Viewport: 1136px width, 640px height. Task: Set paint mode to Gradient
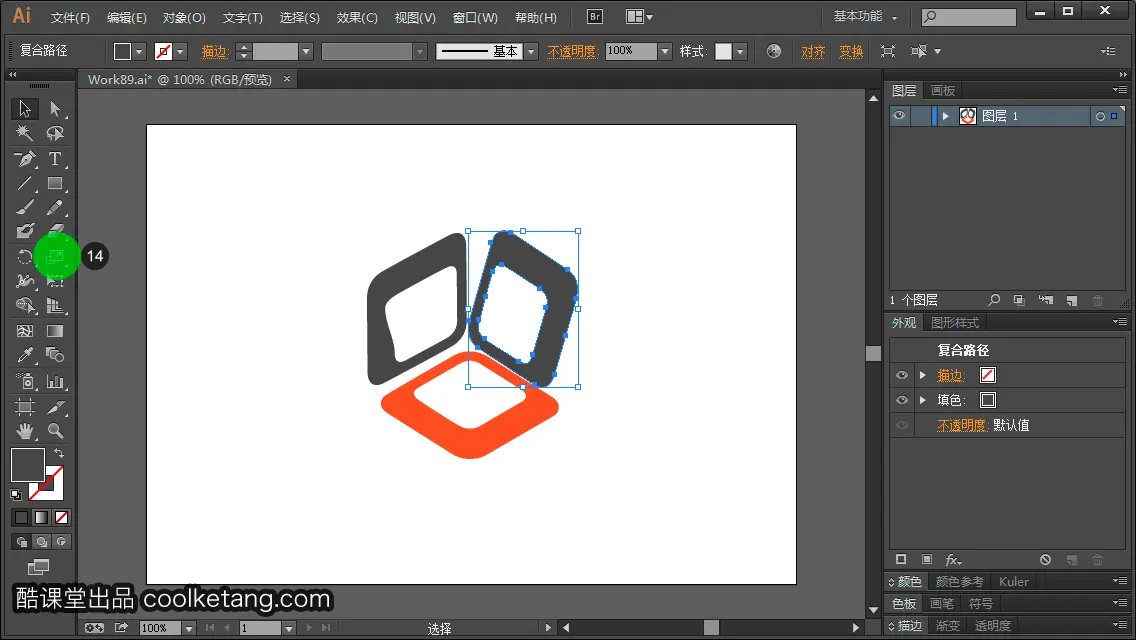41,518
